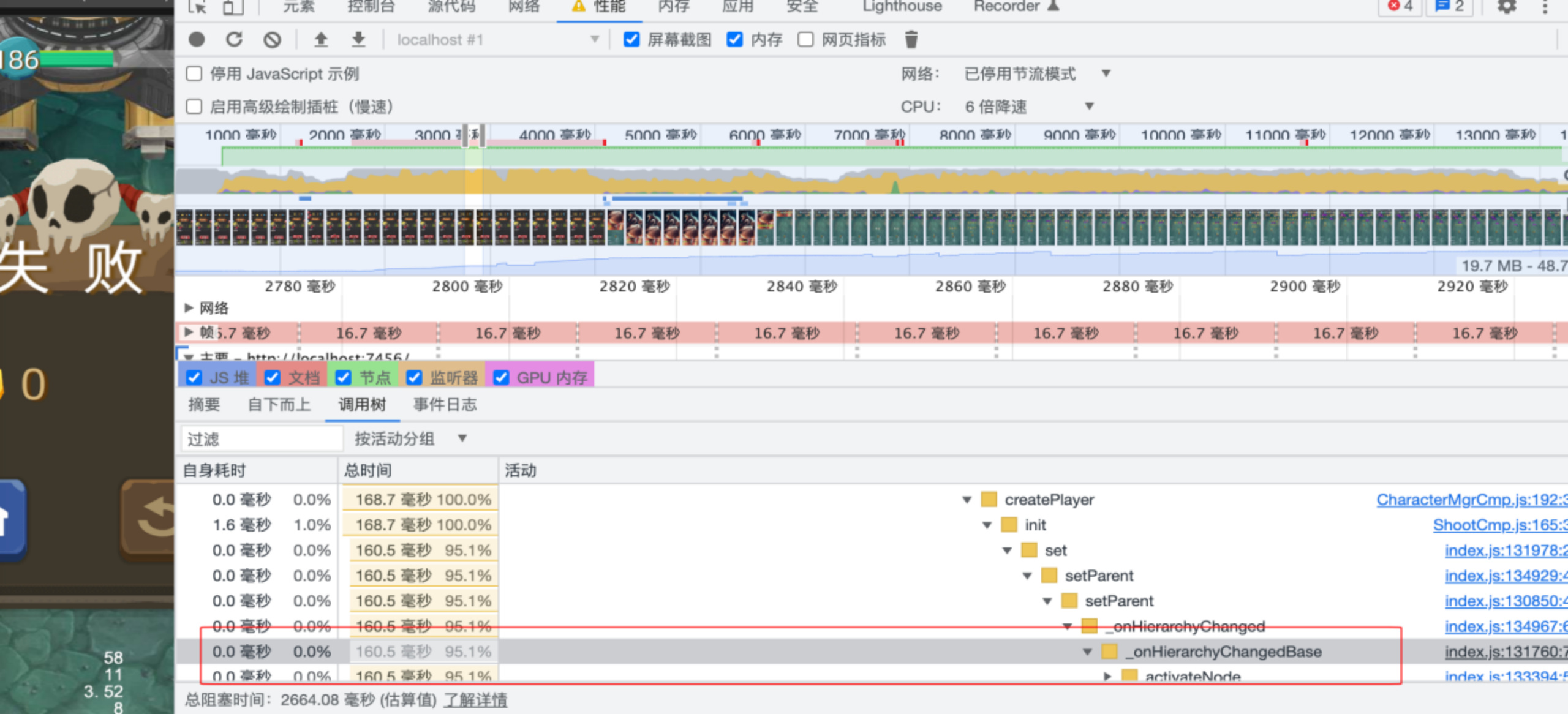The image size is (1568, 714).
Task: Toggle the JS 堆 memory color checkbox
Action: (x=194, y=378)
